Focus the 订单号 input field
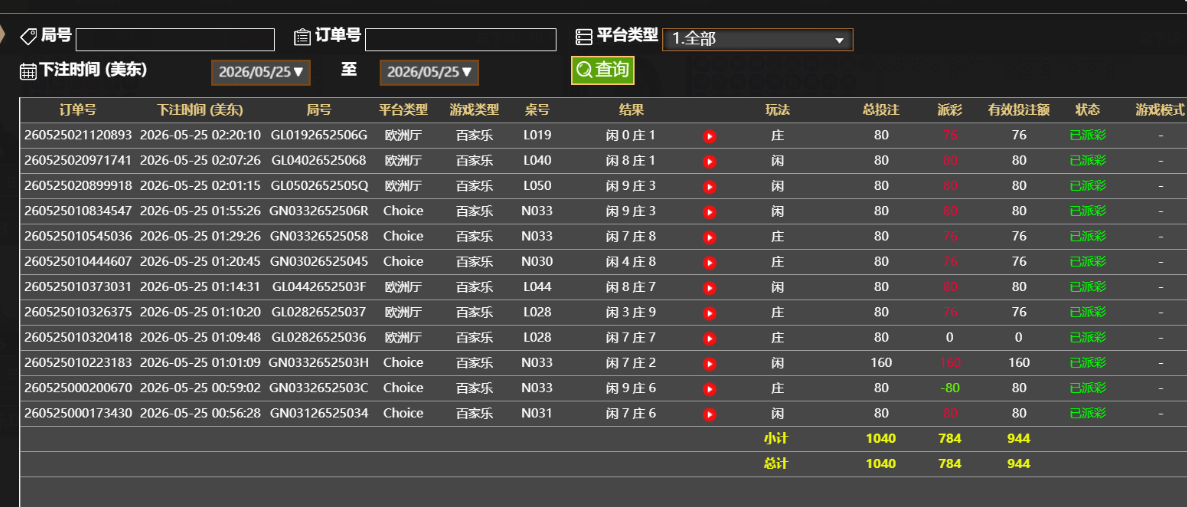The width and height of the screenshot is (1187, 507). pos(460,39)
